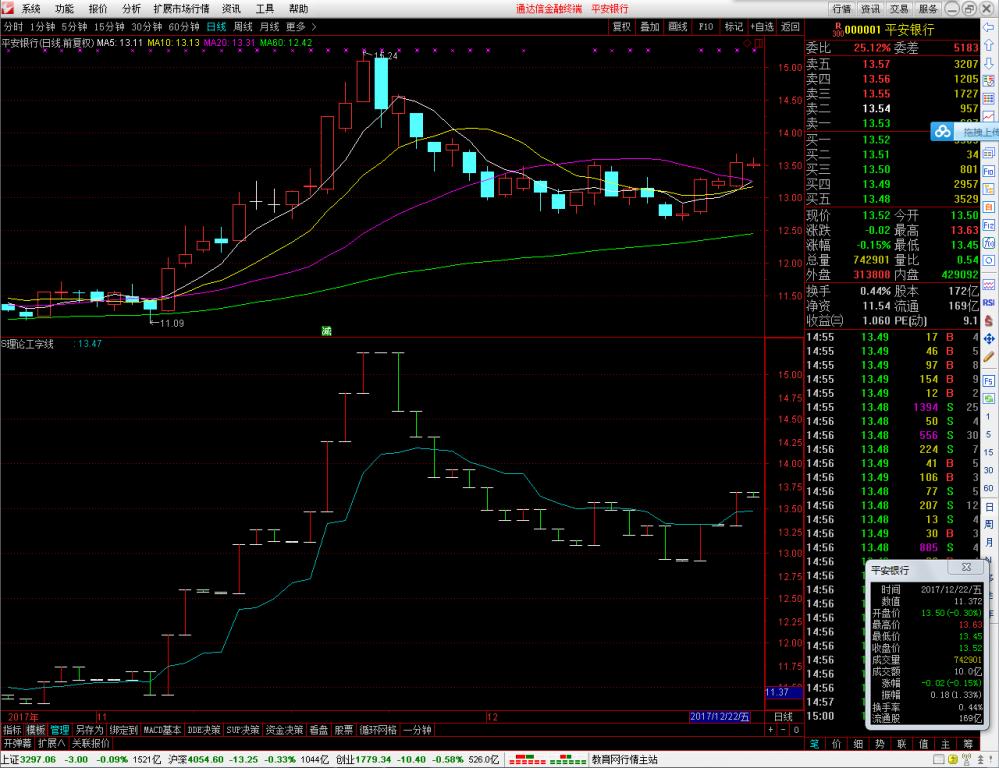Open the 报价 menu

(x=98, y=8)
